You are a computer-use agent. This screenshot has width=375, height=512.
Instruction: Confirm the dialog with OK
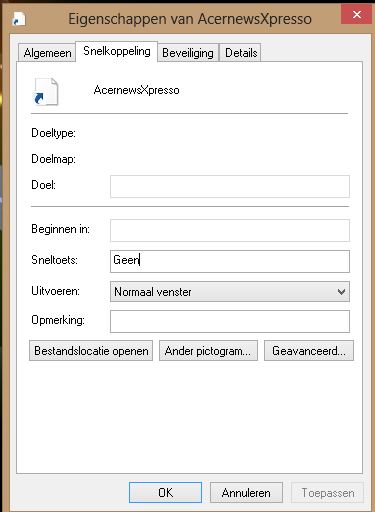tap(165, 492)
